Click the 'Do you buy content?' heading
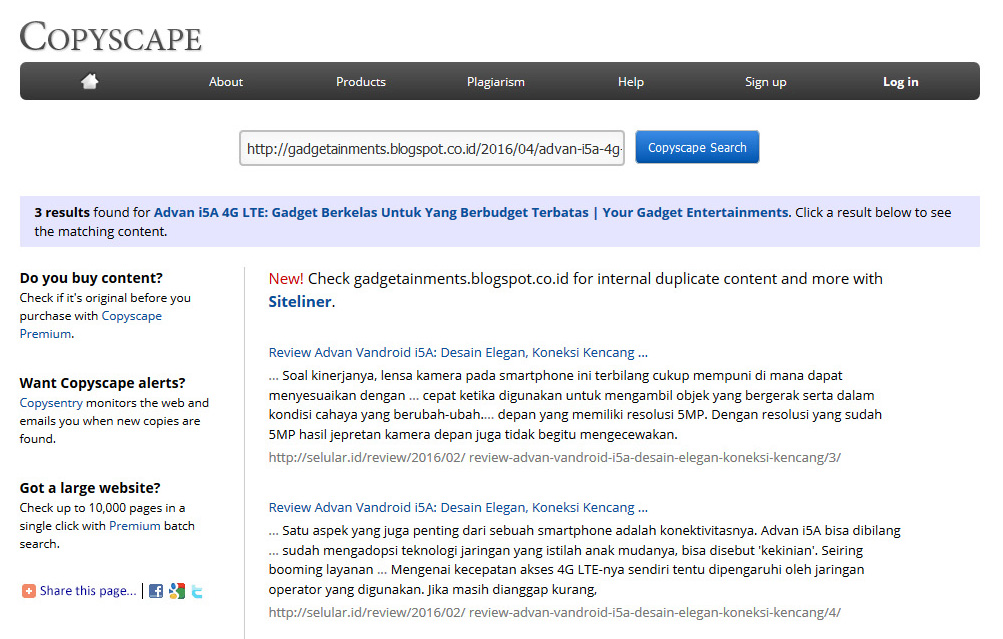 91,278
